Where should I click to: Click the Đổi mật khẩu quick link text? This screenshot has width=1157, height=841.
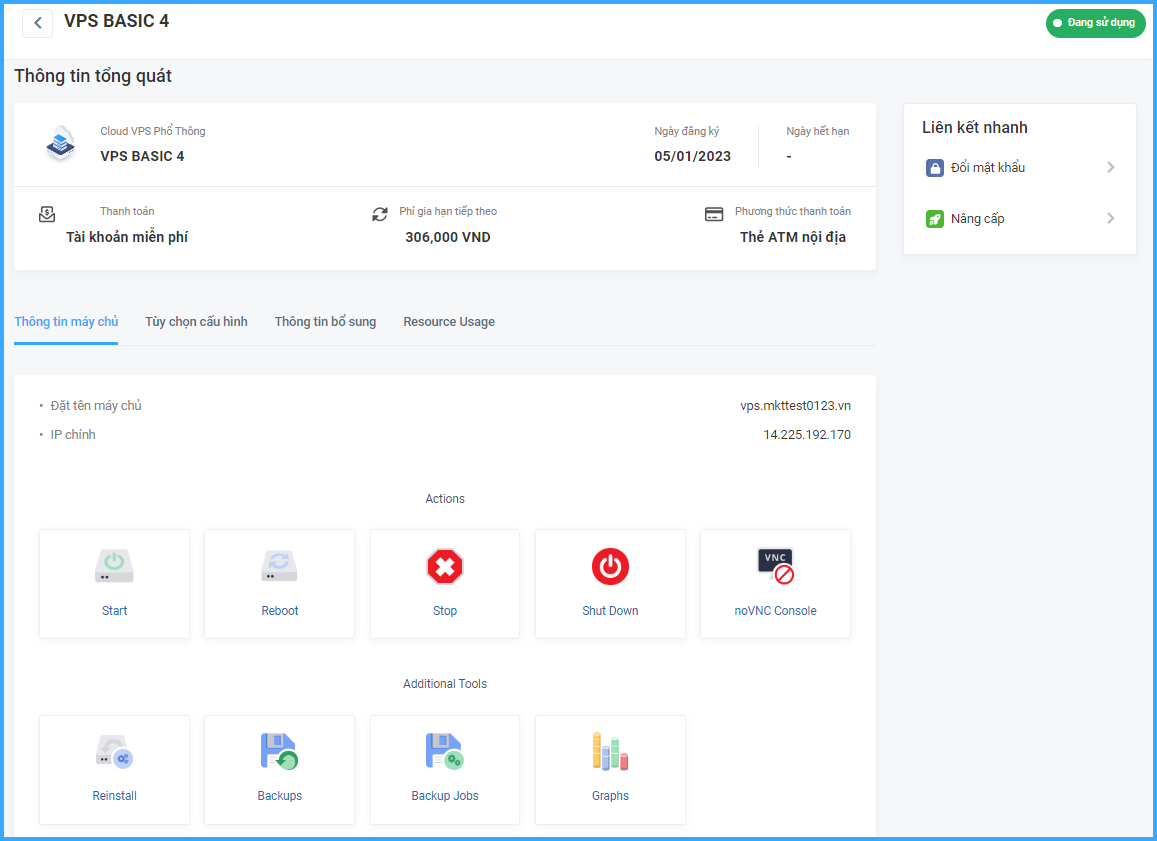988,167
